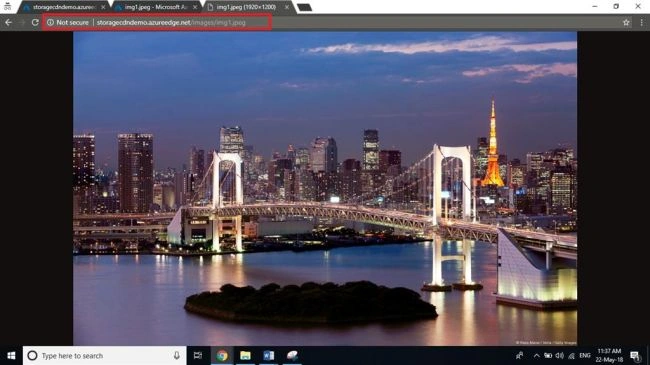Activate the Cortana microphone icon
This screenshot has width=650, height=365.
coord(177,355)
